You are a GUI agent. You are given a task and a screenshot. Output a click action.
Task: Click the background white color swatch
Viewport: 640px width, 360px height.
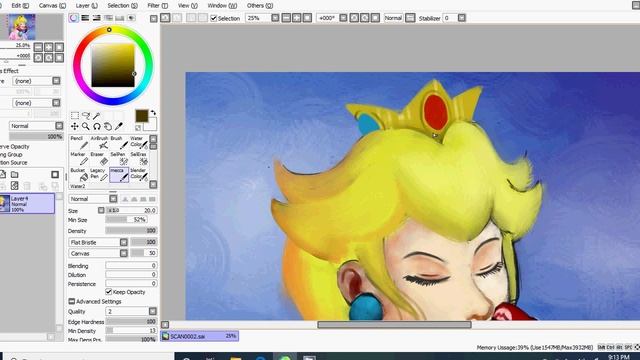151,124
